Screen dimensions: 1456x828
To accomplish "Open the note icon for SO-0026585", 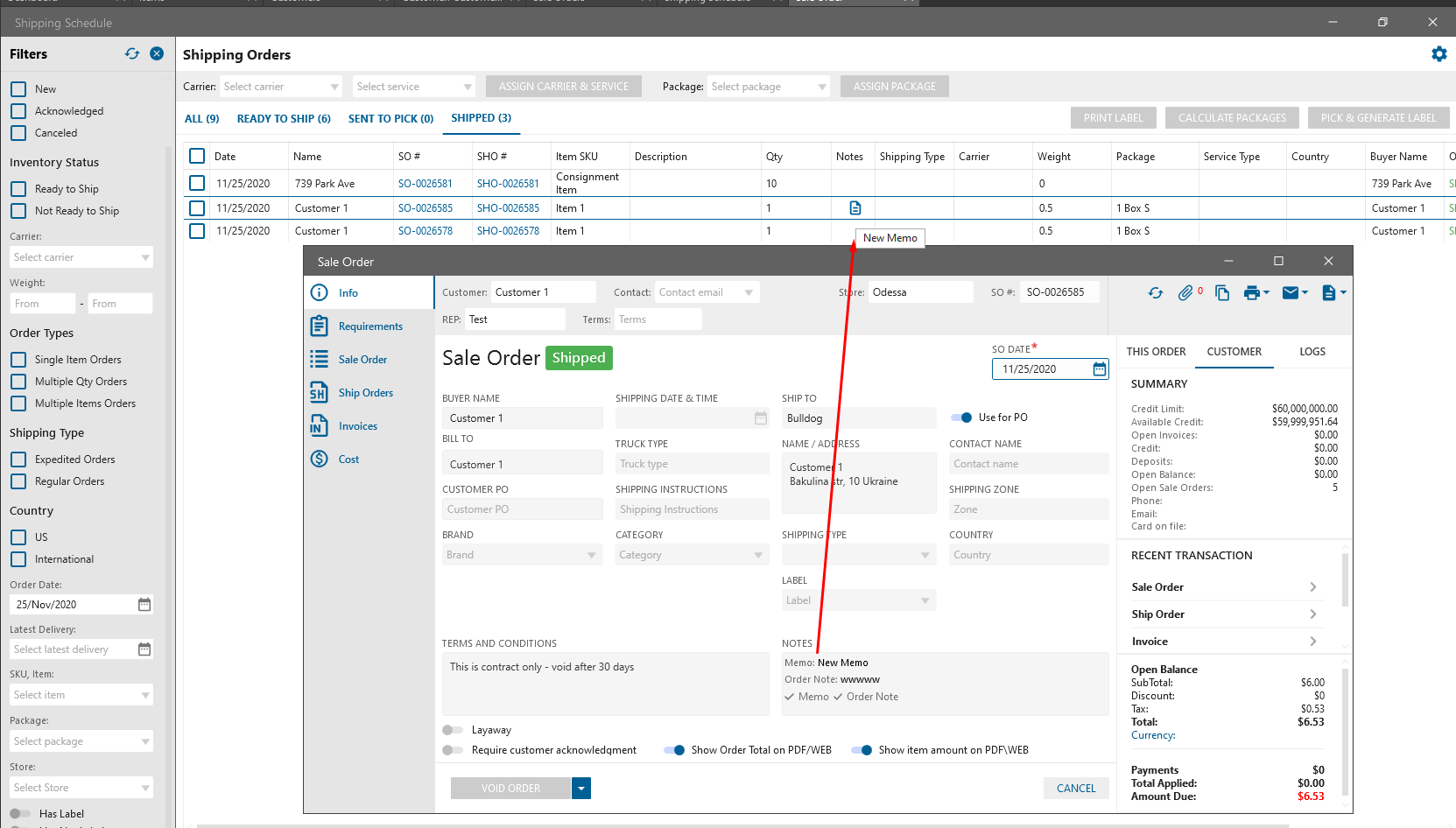I will pyautogui.click(x=855, y=208).
